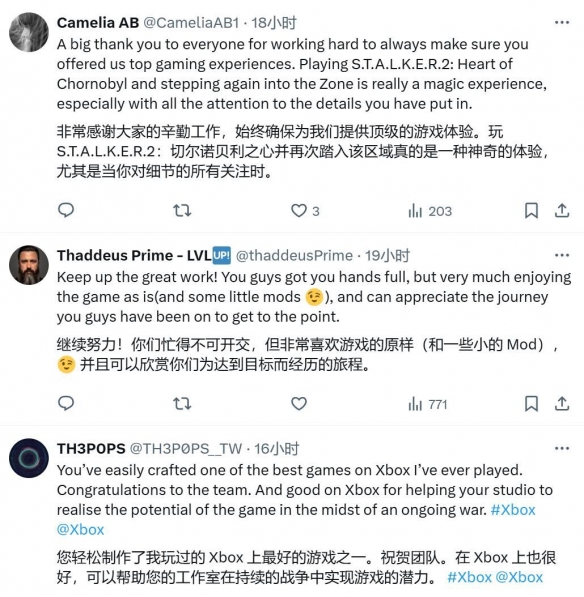
Task: Retweet Thaddeus Prime's post
Action: click(x=182, y=404)
